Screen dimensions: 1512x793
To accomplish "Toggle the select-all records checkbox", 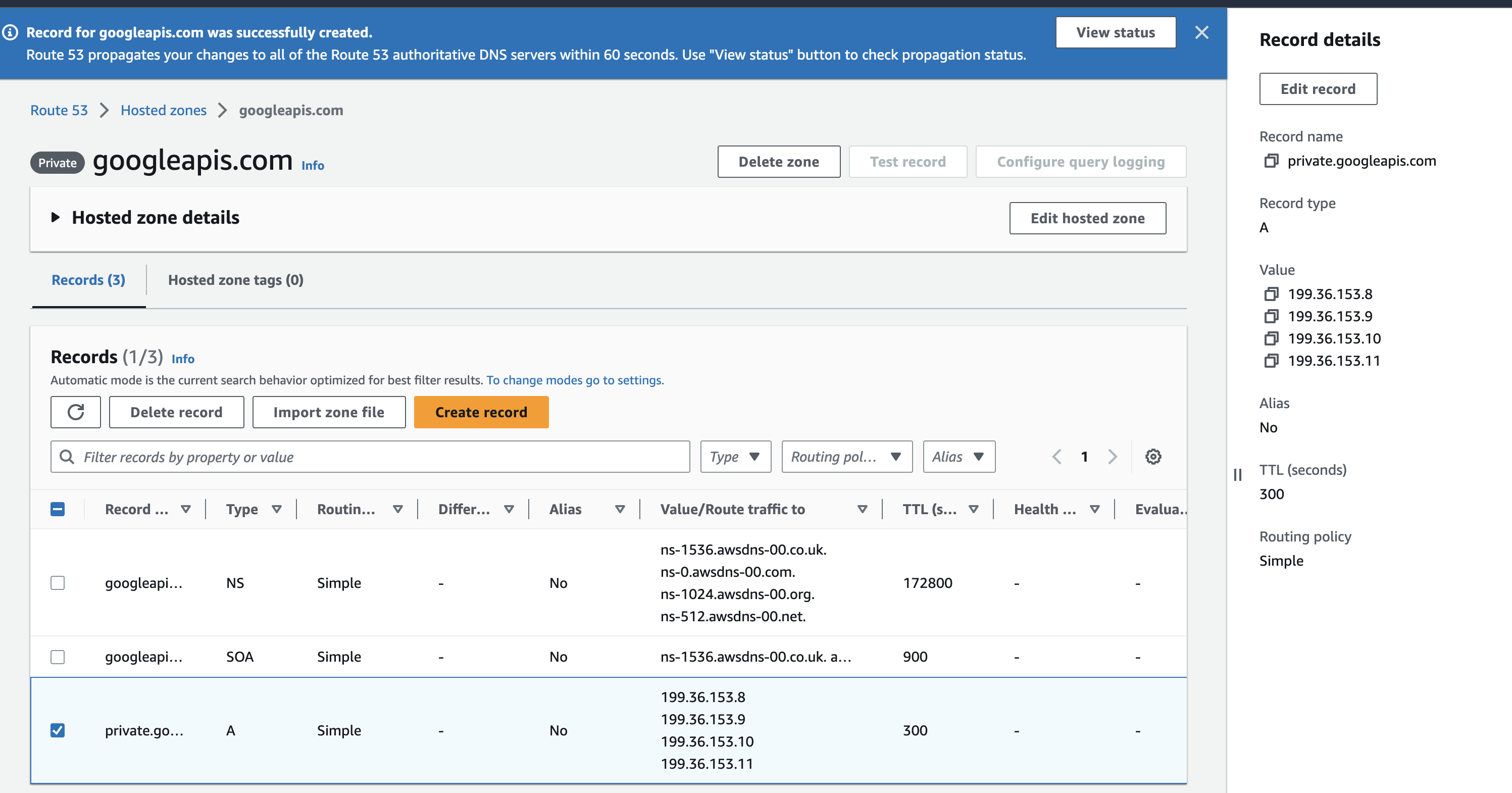I will [58, 509].
